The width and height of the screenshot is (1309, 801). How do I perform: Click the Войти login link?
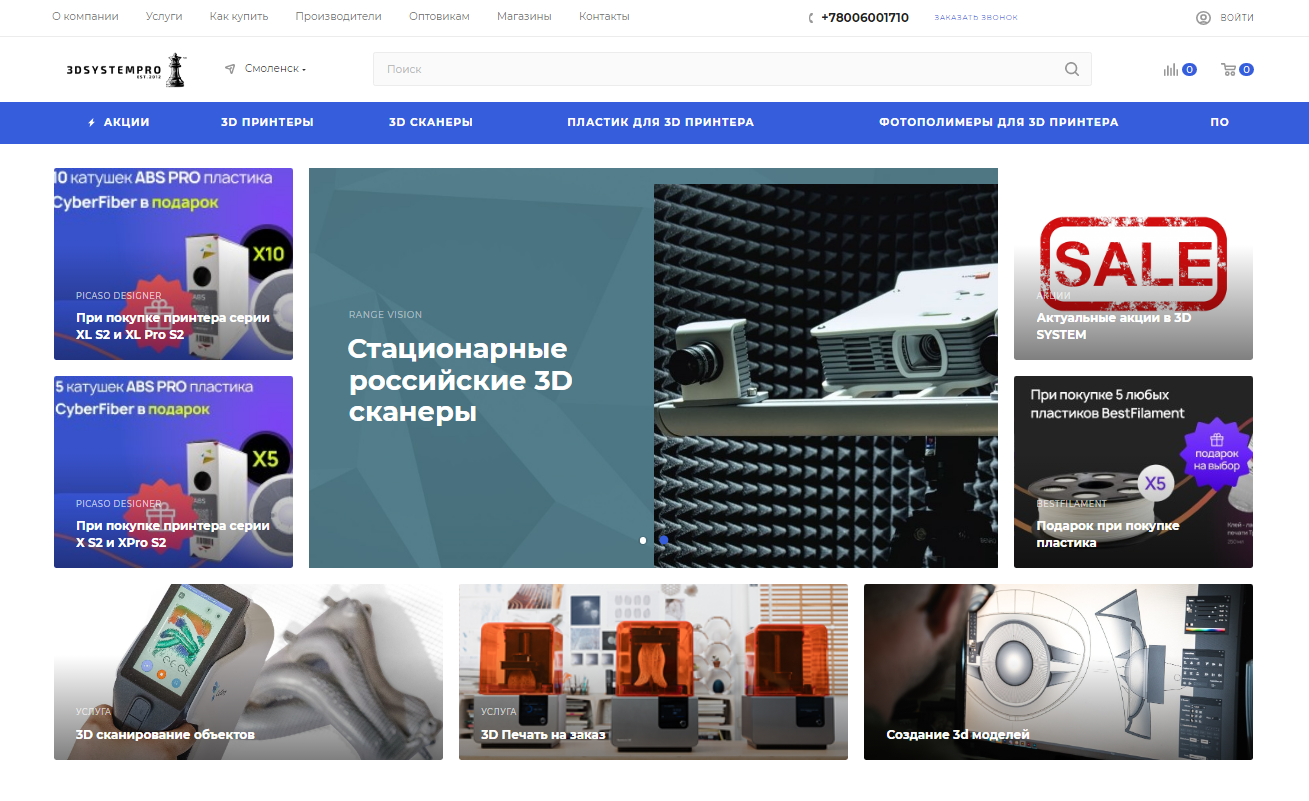click(x=1237, y=18)
